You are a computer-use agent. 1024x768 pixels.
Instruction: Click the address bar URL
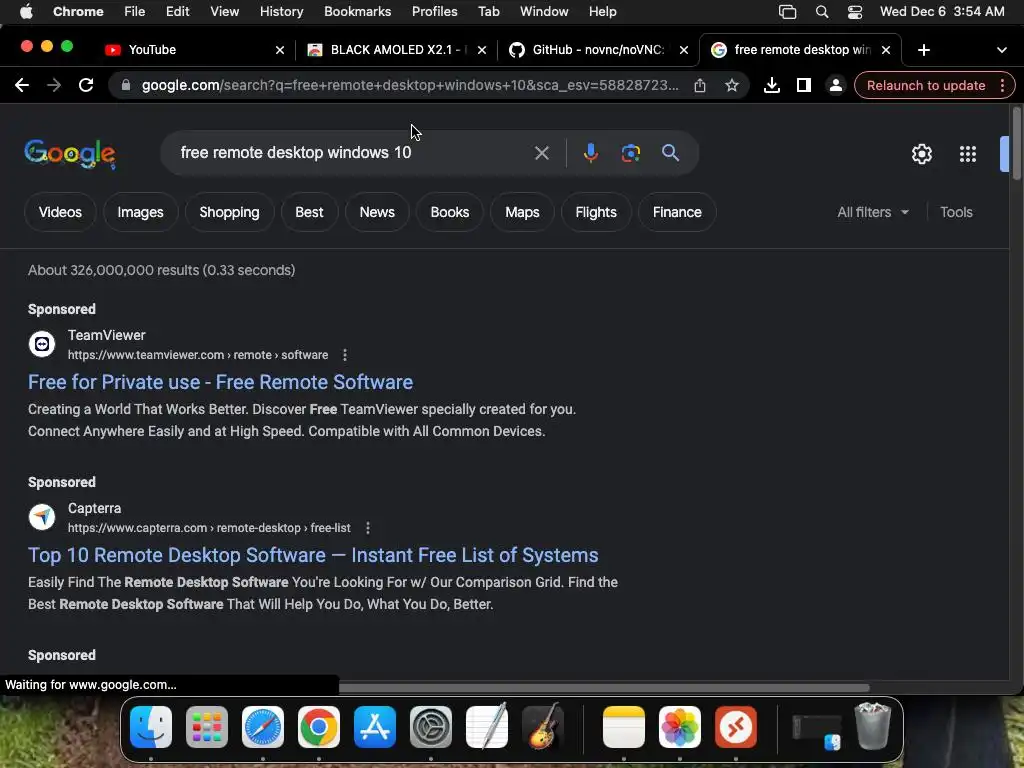click(x=409, y=85)
